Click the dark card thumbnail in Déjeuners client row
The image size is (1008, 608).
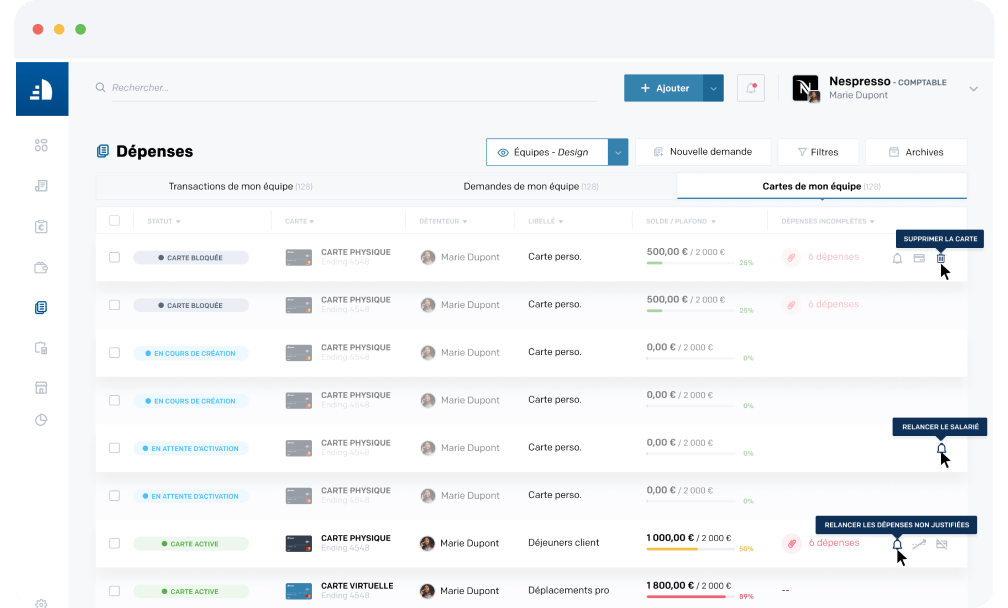click(x=299, y=543)
